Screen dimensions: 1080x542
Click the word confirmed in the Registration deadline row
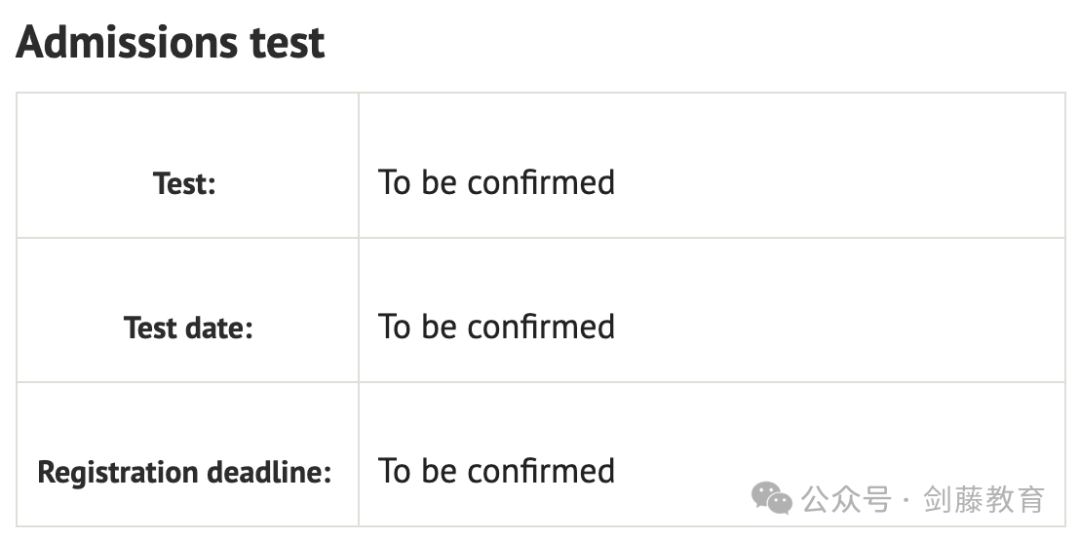541,472
